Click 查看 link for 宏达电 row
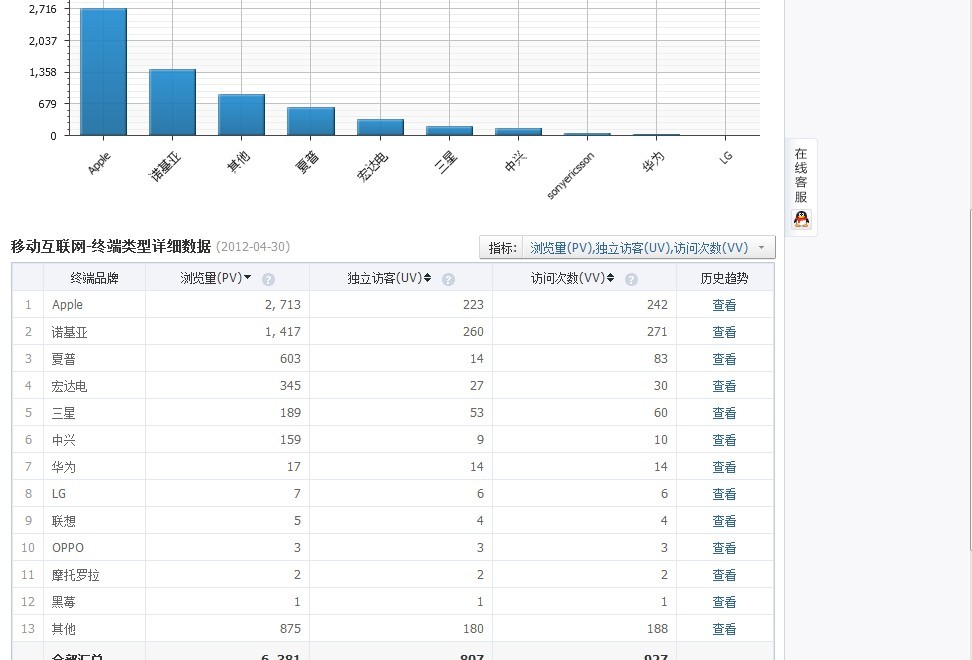Screen dimensions: 972x660 (724, 386)
